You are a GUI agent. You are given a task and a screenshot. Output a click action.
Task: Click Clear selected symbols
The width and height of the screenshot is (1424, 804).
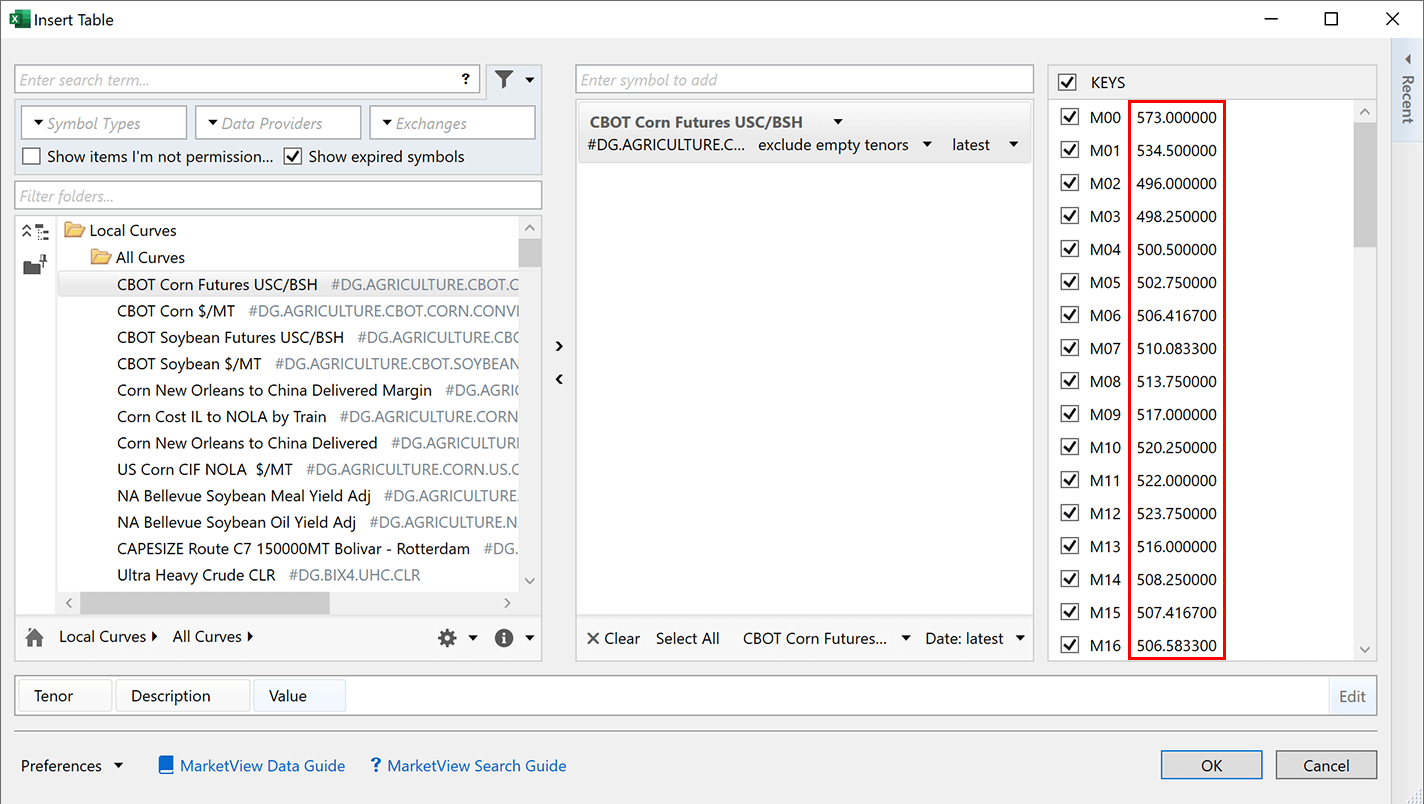tap(613, 638)
